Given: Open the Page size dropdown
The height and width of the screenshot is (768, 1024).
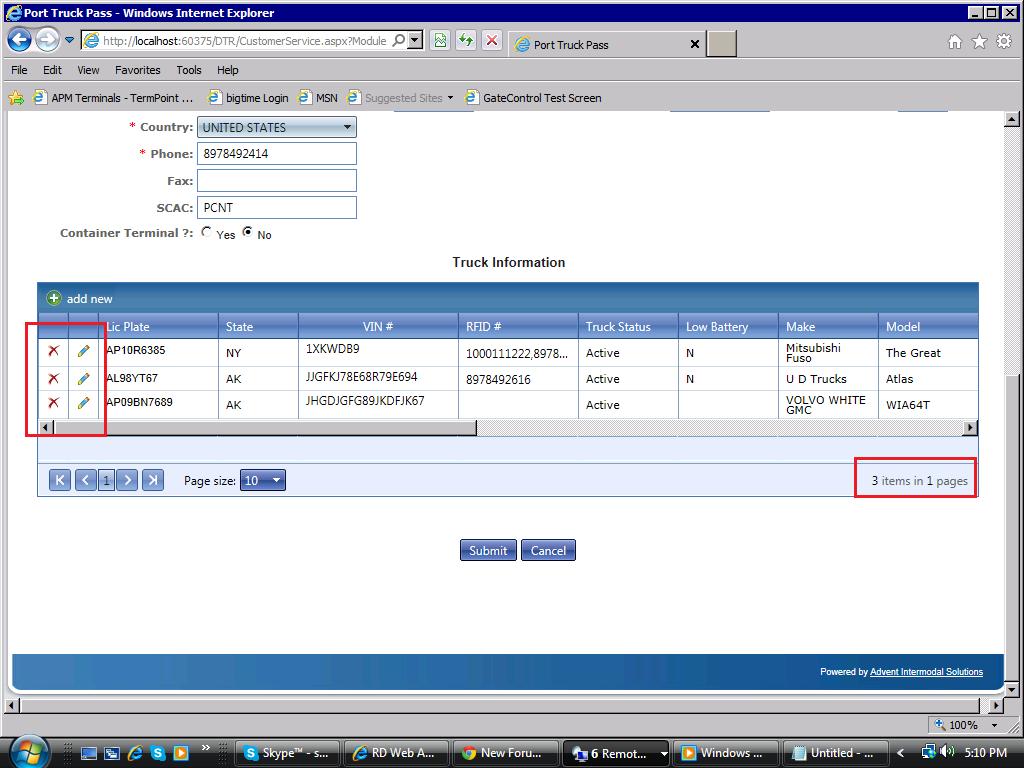Looking at the screenshot, I should pos(263,481).
